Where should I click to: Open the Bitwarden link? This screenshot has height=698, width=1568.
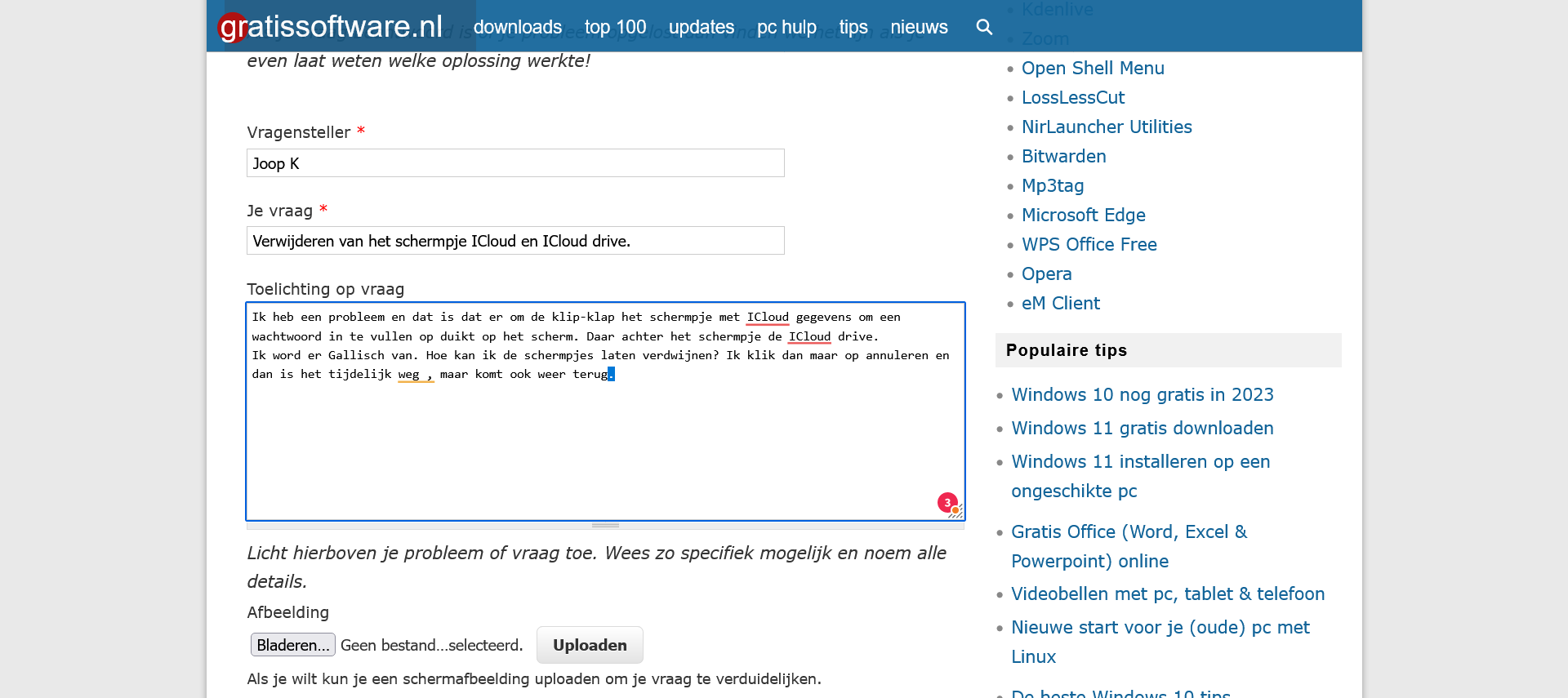1063,157
